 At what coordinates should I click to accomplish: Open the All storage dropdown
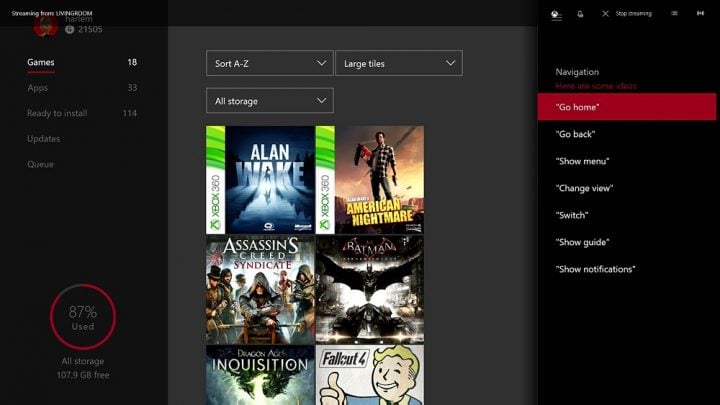270,101
